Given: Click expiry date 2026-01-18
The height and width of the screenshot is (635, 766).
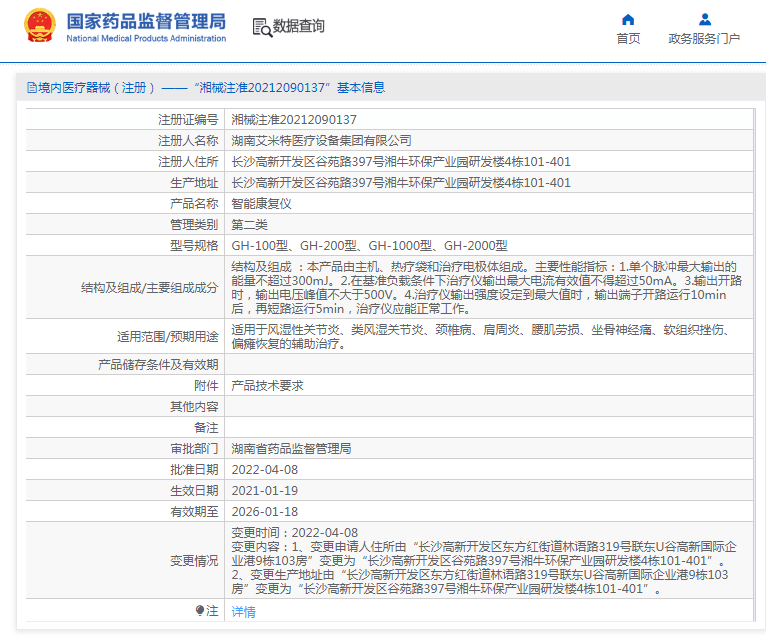Looking at the screenshot, I should (264, 512).
